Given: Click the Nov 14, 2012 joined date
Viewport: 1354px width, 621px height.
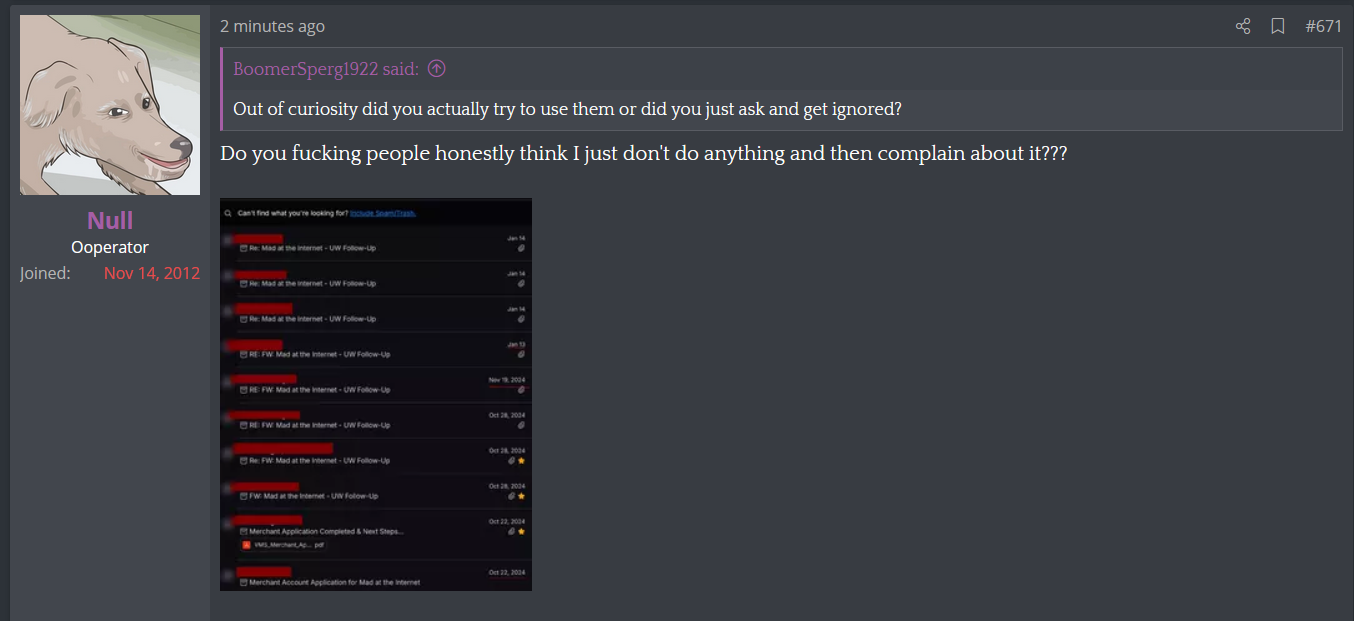Looking at the screenshot, I should pos(152,273).
